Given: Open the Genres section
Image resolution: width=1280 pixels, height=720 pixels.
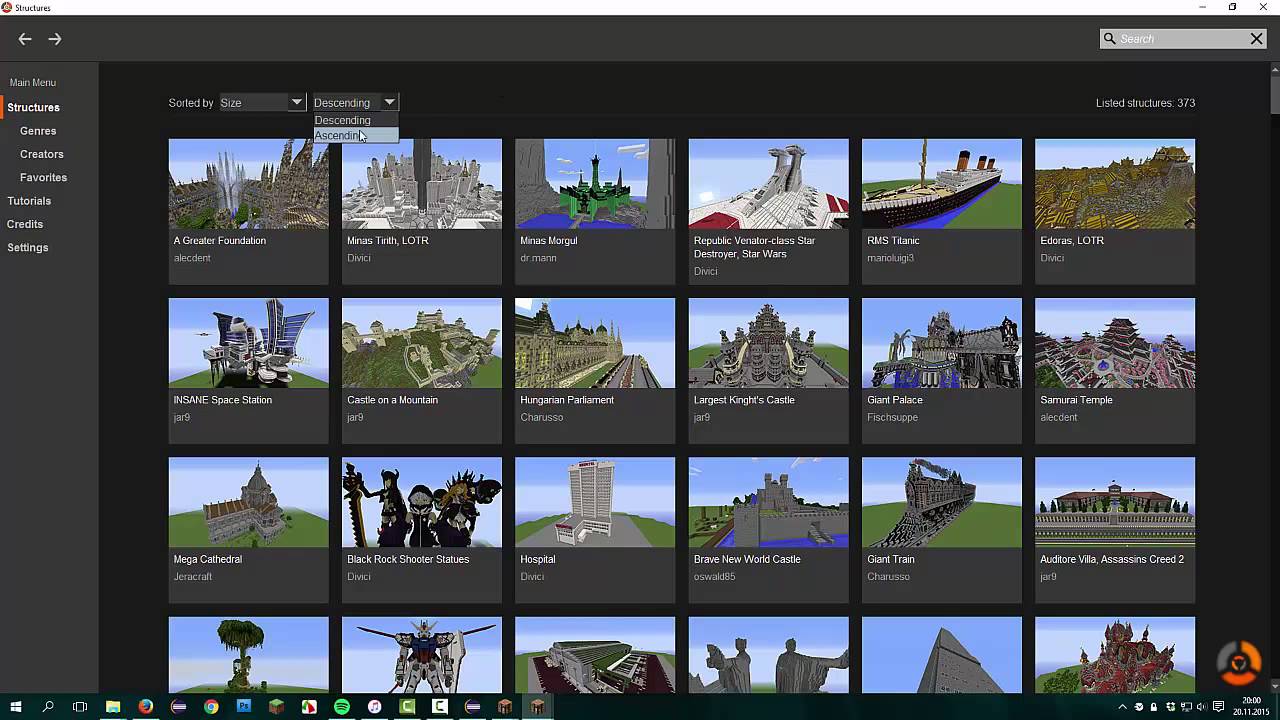Looking at the screenshot, I should click(38, 131).
